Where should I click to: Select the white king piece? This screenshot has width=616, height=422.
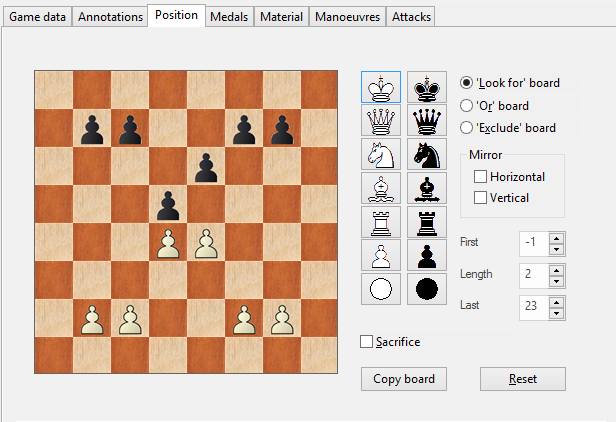pyautogui.click(x=380, y=87)
